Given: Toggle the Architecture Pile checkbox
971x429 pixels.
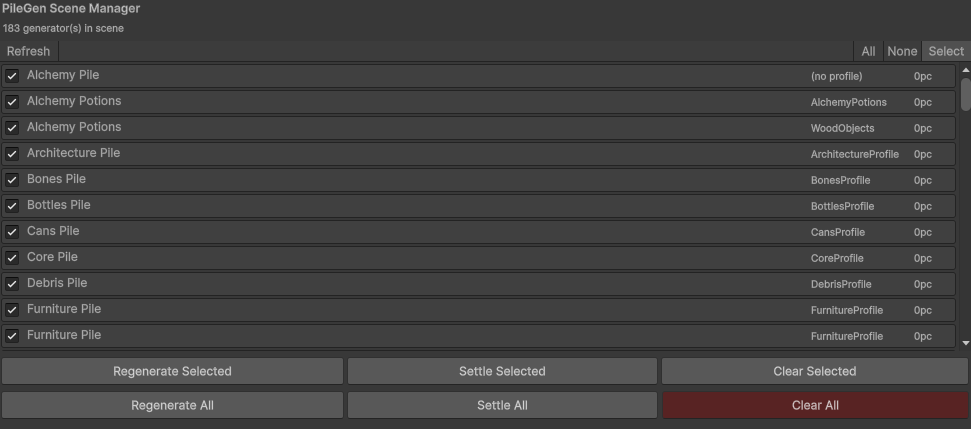Looking at the screenshot, I should coord(12,154).
